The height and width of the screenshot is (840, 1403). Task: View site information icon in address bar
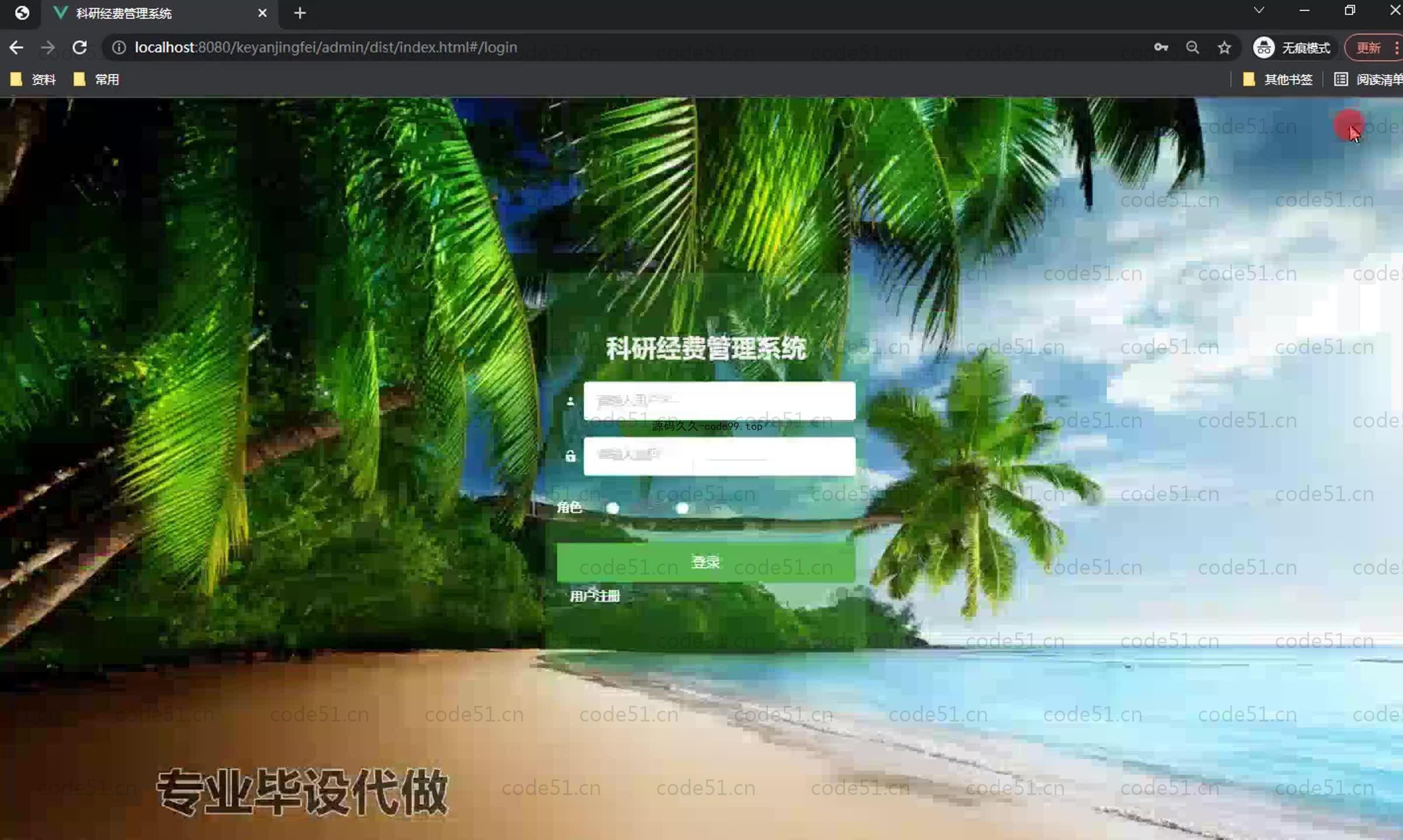click(x=118, y=47)
